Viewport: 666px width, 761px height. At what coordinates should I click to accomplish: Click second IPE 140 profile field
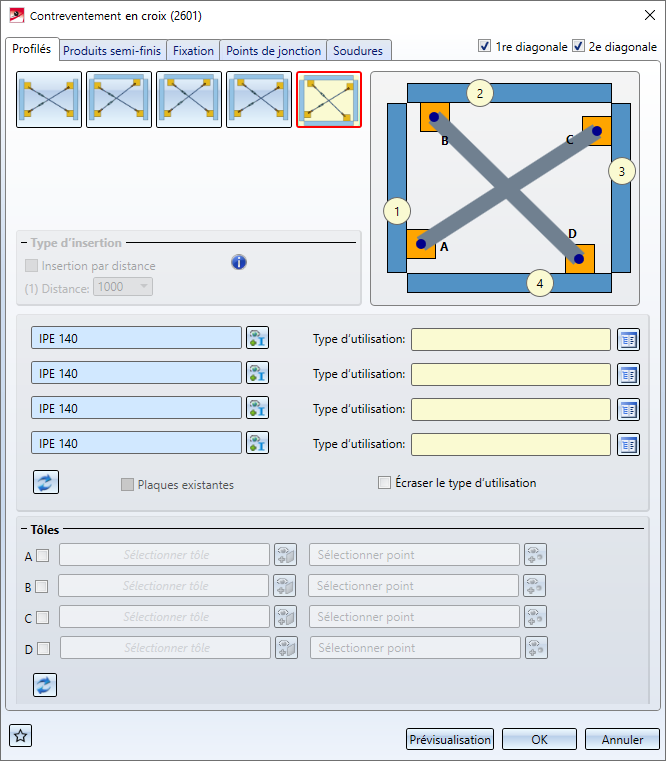pyautogui.click(x=136, y=373)
